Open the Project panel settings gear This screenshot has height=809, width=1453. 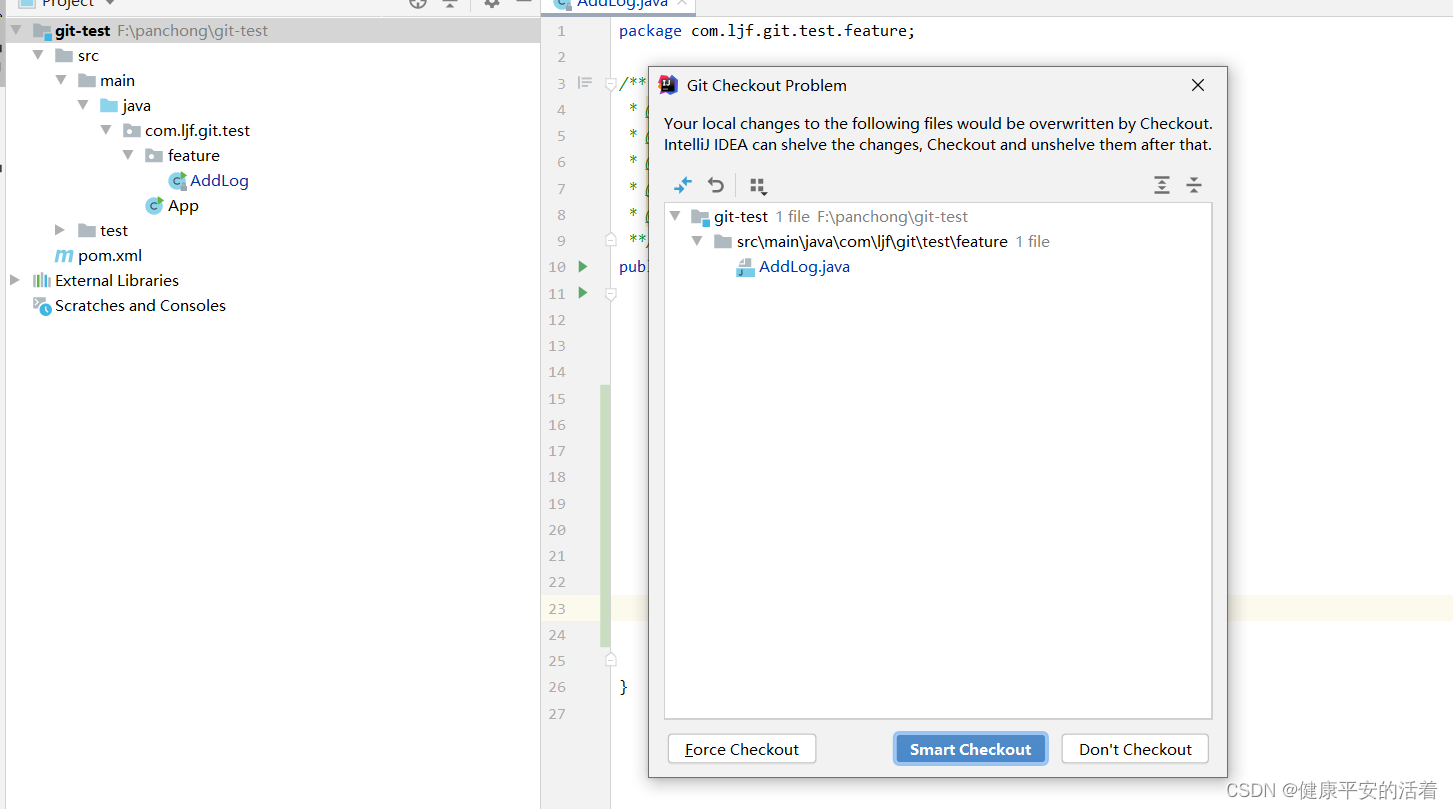[490, 4]
